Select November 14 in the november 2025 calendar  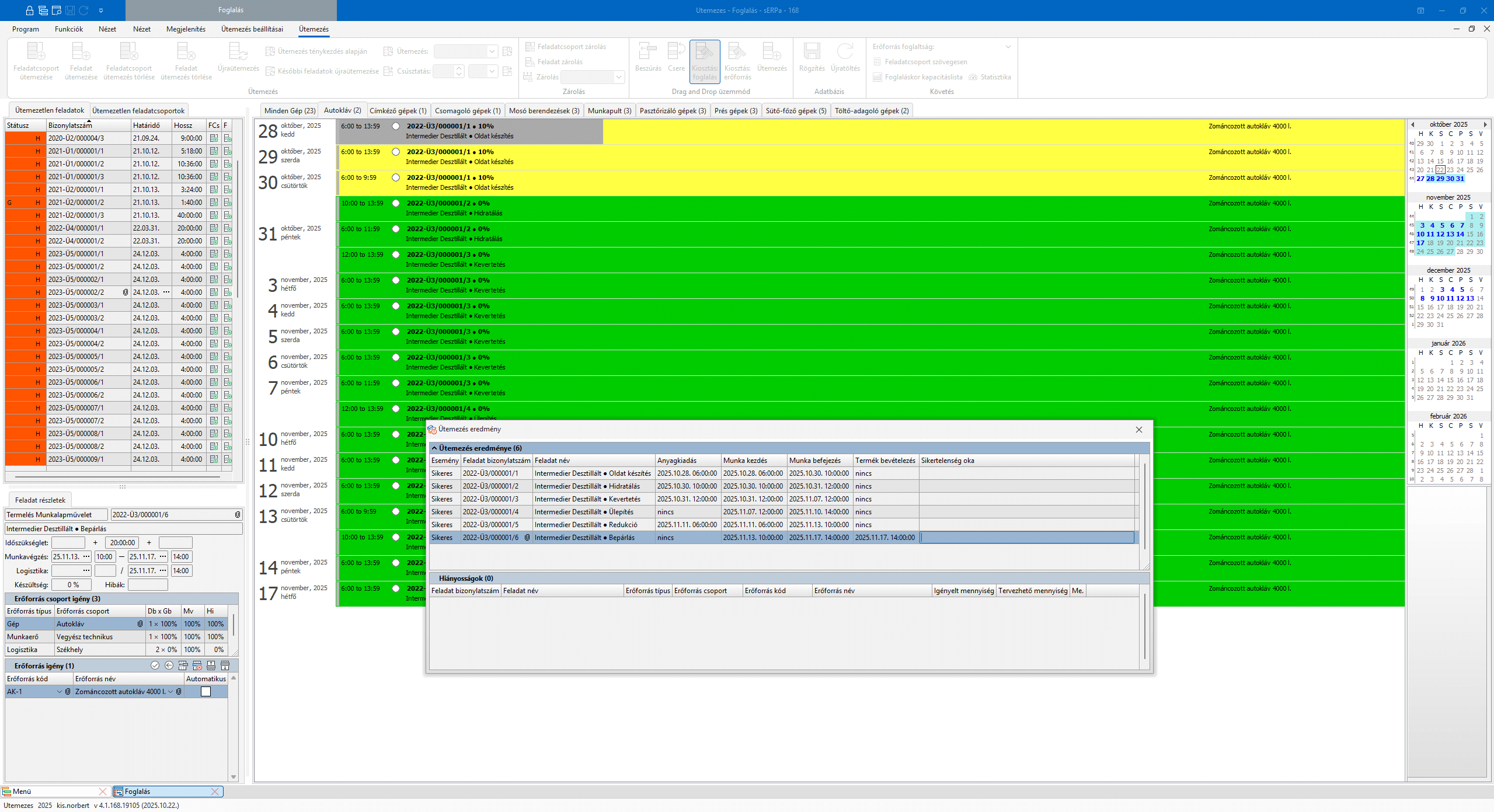[x=1460, y=234]
